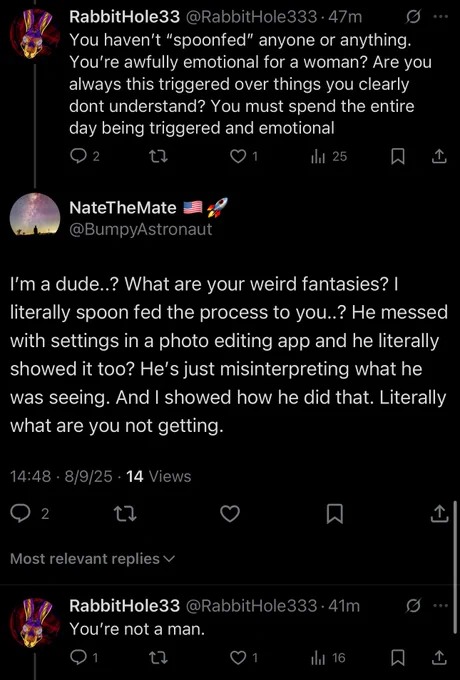Share the top RabbitHole33 tweet
This screenshot has height=680, width=460.
[x=439, y=156]
